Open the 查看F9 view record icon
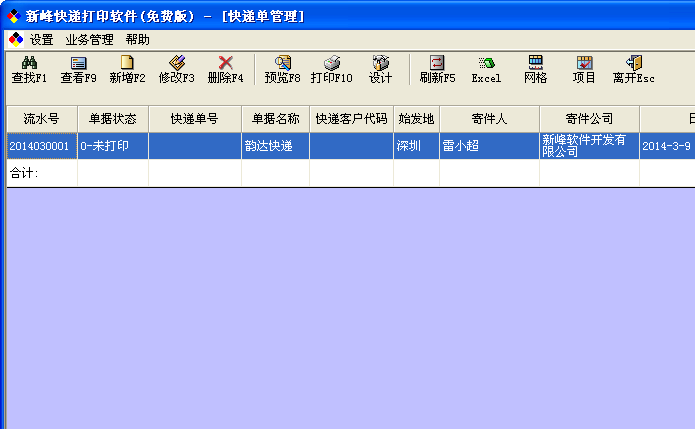 click(x=78, y=63)
